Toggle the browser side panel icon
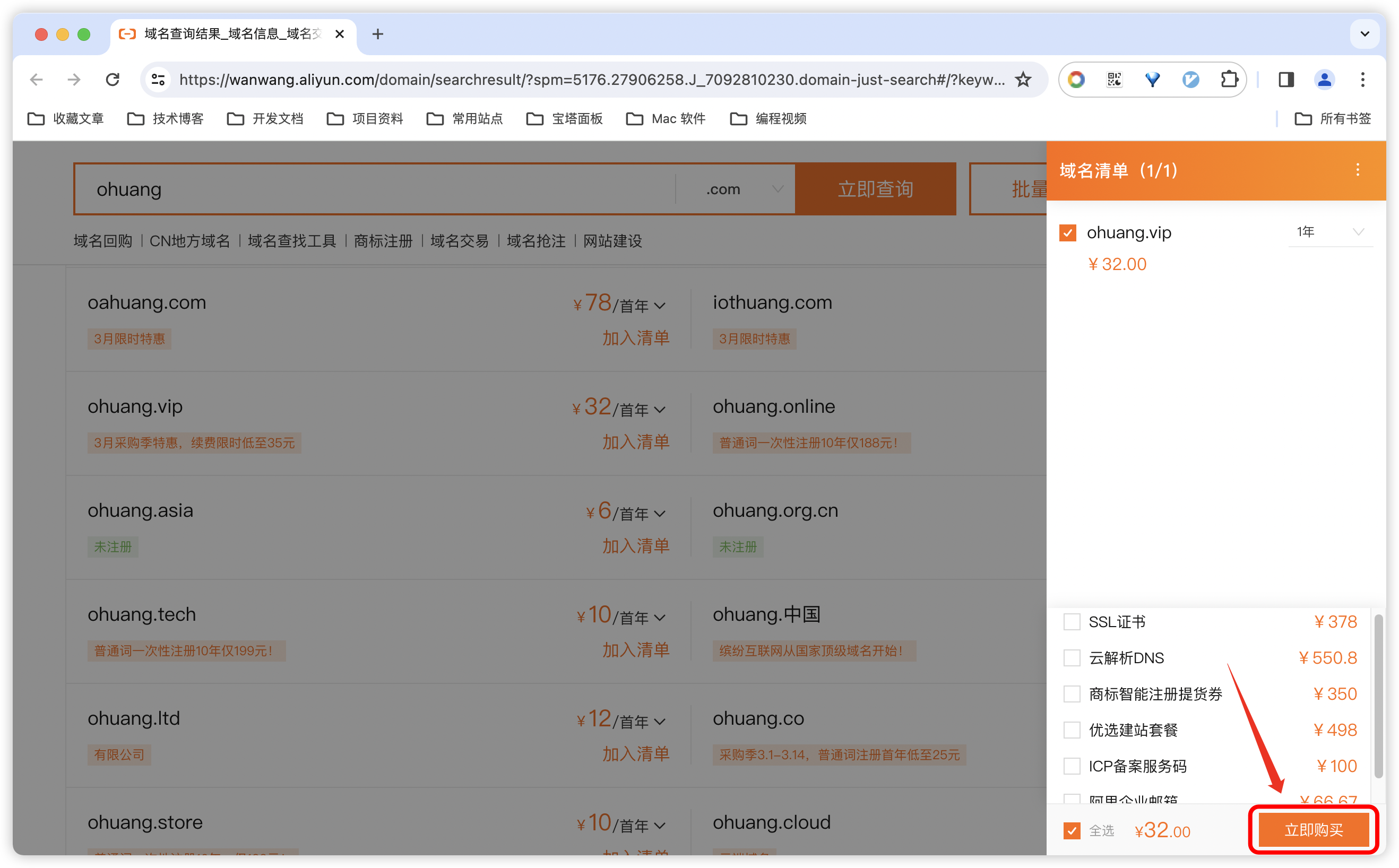This screenshot has width=1399, height=868. point(1286,80)
